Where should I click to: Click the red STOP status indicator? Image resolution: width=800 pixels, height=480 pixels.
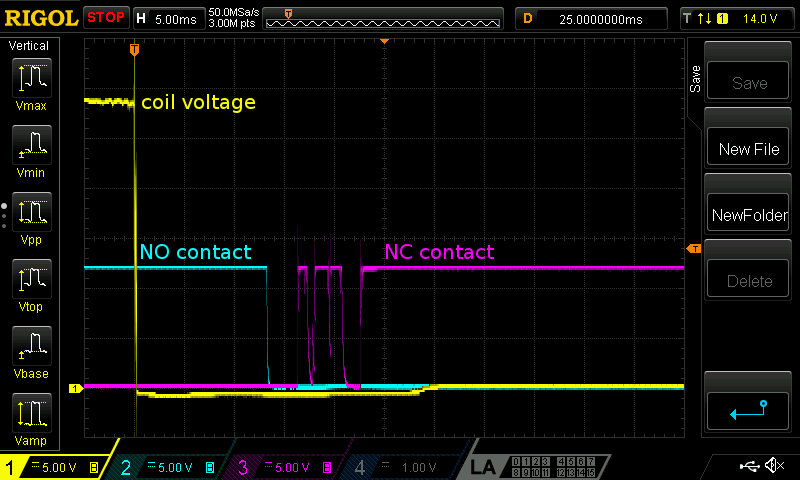click(x=106, y=18)
